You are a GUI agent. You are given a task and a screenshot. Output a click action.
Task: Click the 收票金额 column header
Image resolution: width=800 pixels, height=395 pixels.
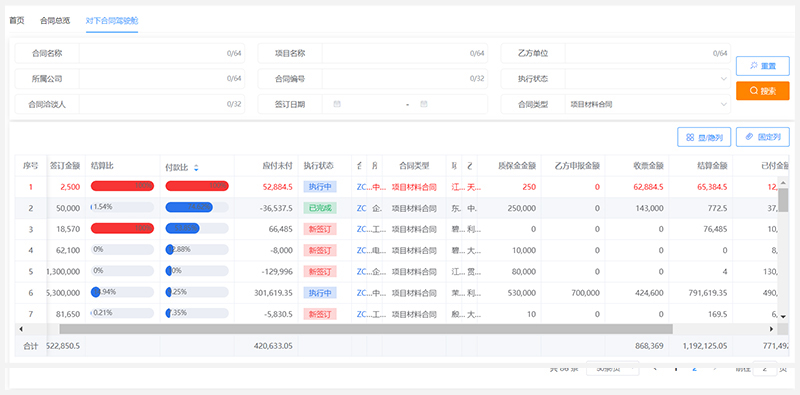[x=648, y=166]
